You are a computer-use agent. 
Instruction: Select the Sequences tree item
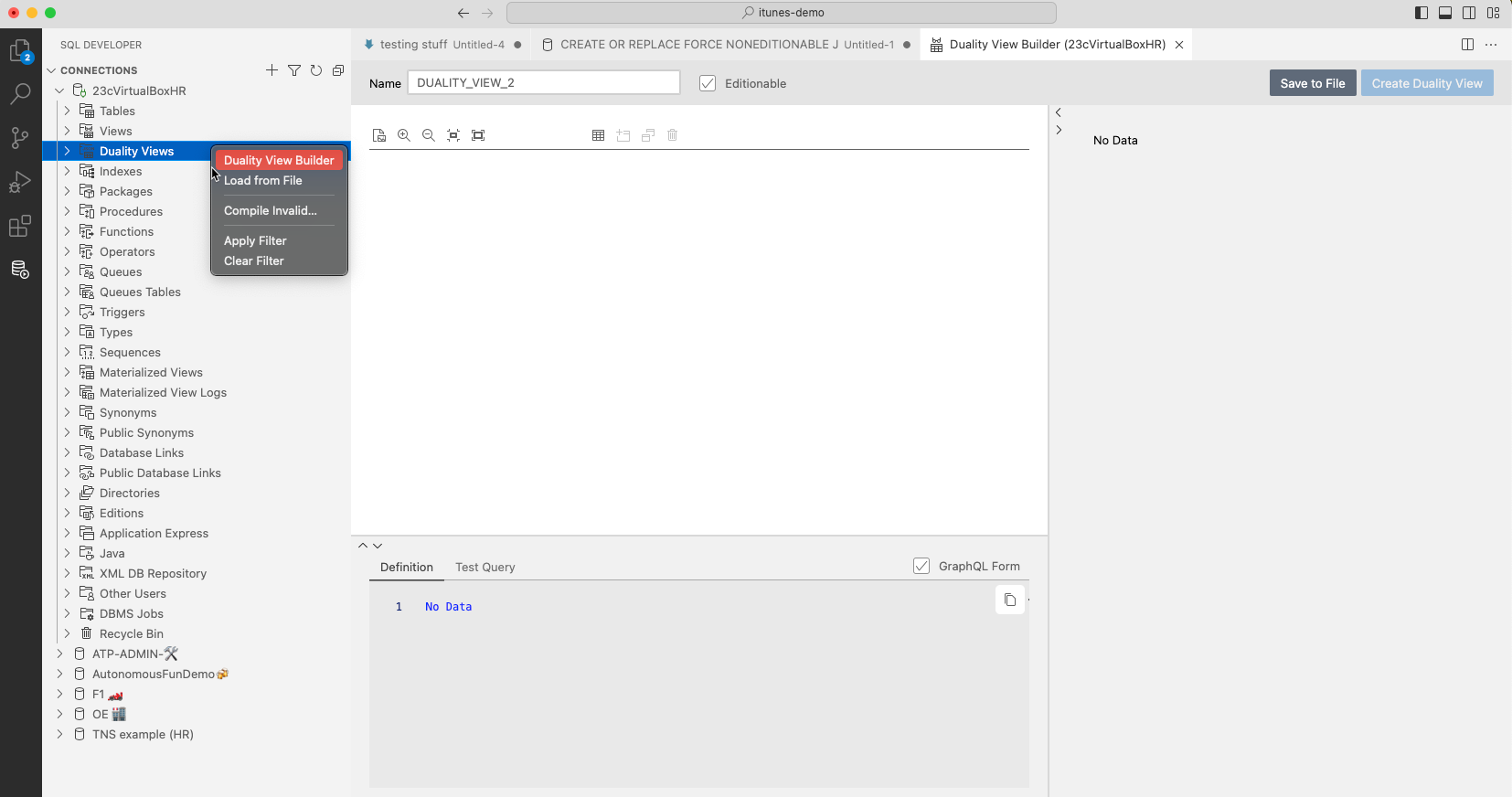click(130, 352)
